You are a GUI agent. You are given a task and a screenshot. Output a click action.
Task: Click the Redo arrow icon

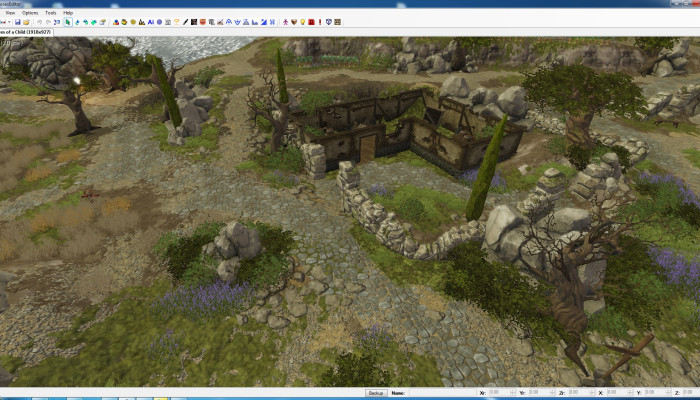[x=48, y=22]
